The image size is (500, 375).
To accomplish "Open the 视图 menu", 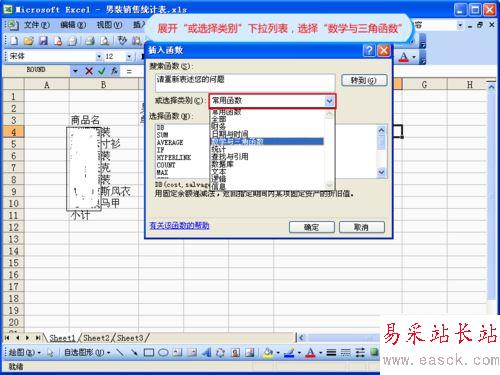I will click(x=109, y=25).
